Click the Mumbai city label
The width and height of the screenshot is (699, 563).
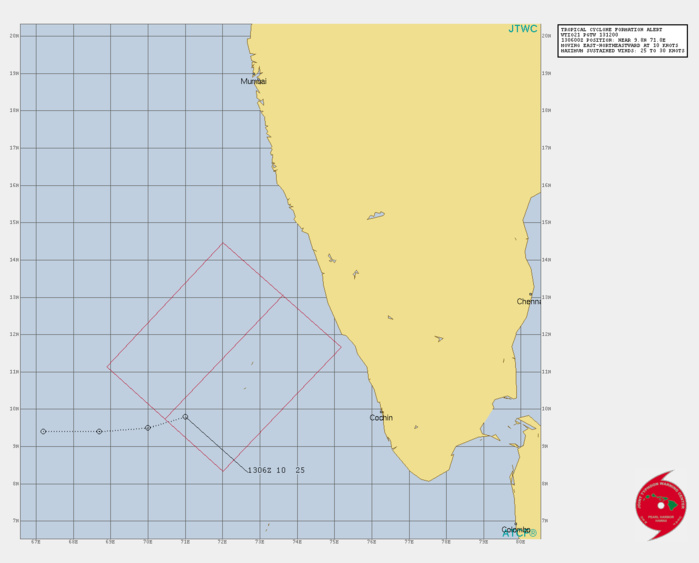pyautogui.click(x=254, y=81)
